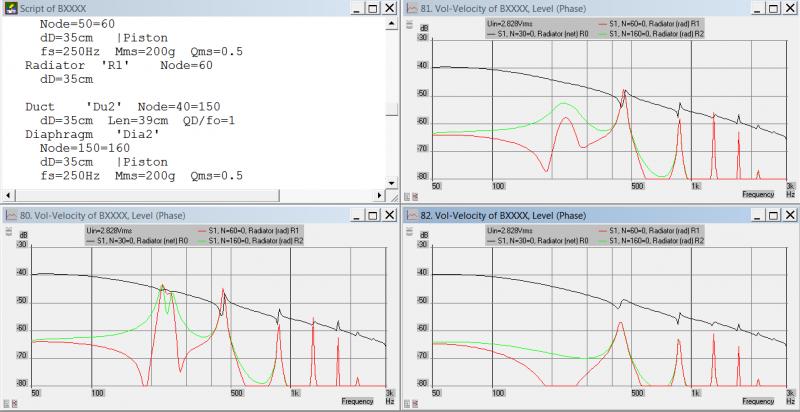Click the chart icon in window 80's title bar

coord(11,216)
